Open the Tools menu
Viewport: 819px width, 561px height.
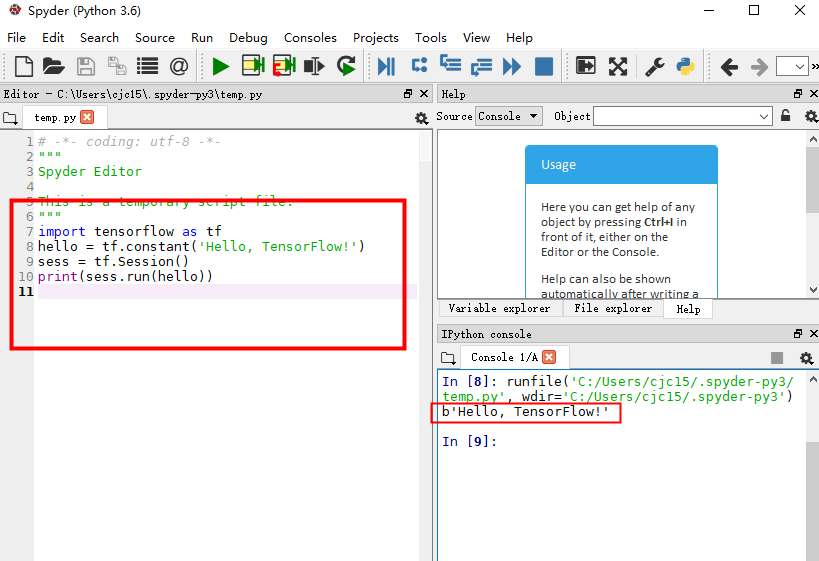coord(430,38)
